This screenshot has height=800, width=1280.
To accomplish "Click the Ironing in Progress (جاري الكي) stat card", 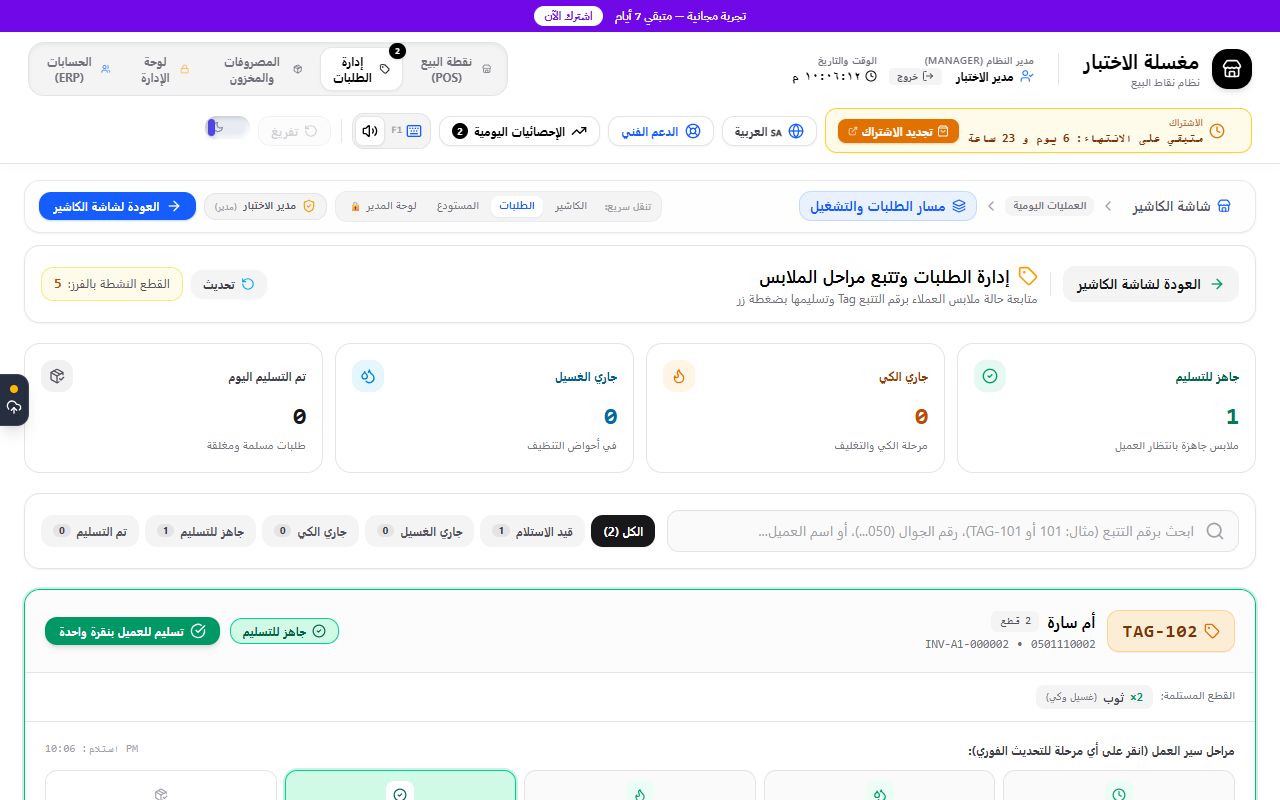I will [x=795, y=408].
